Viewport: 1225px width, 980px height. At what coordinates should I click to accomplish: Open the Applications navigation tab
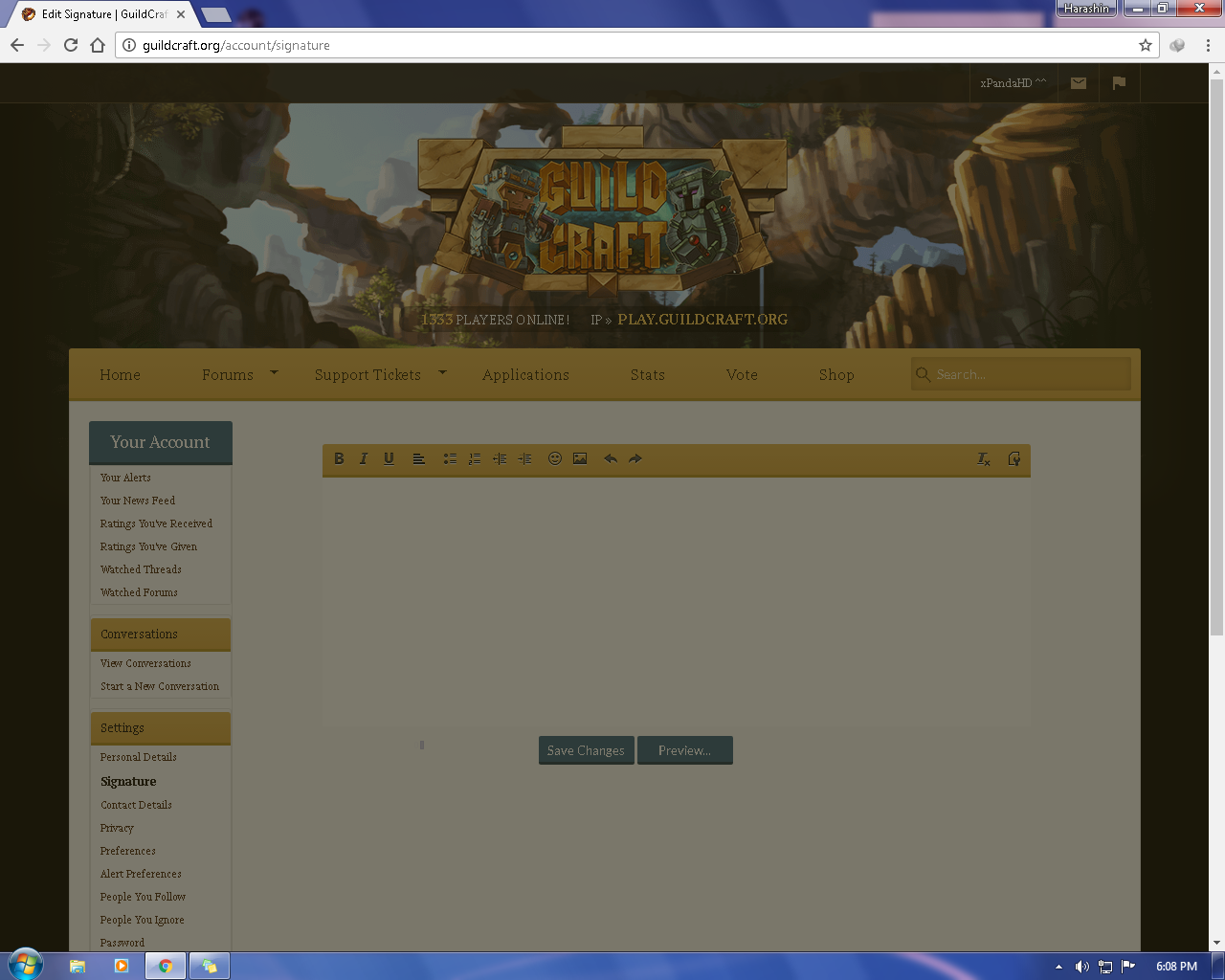coord(525,375)
